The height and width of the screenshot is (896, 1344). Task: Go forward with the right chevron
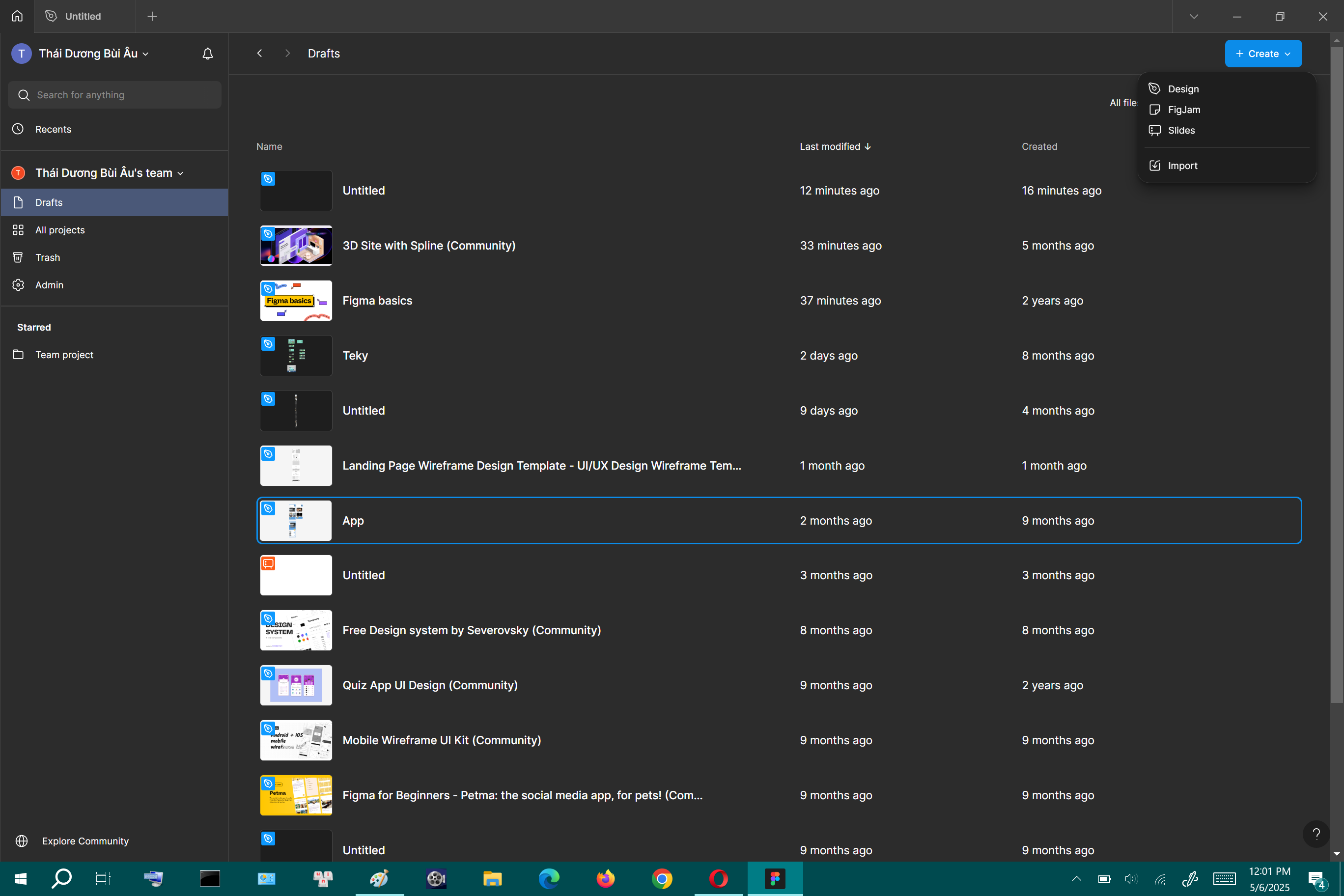click(287, 53)
